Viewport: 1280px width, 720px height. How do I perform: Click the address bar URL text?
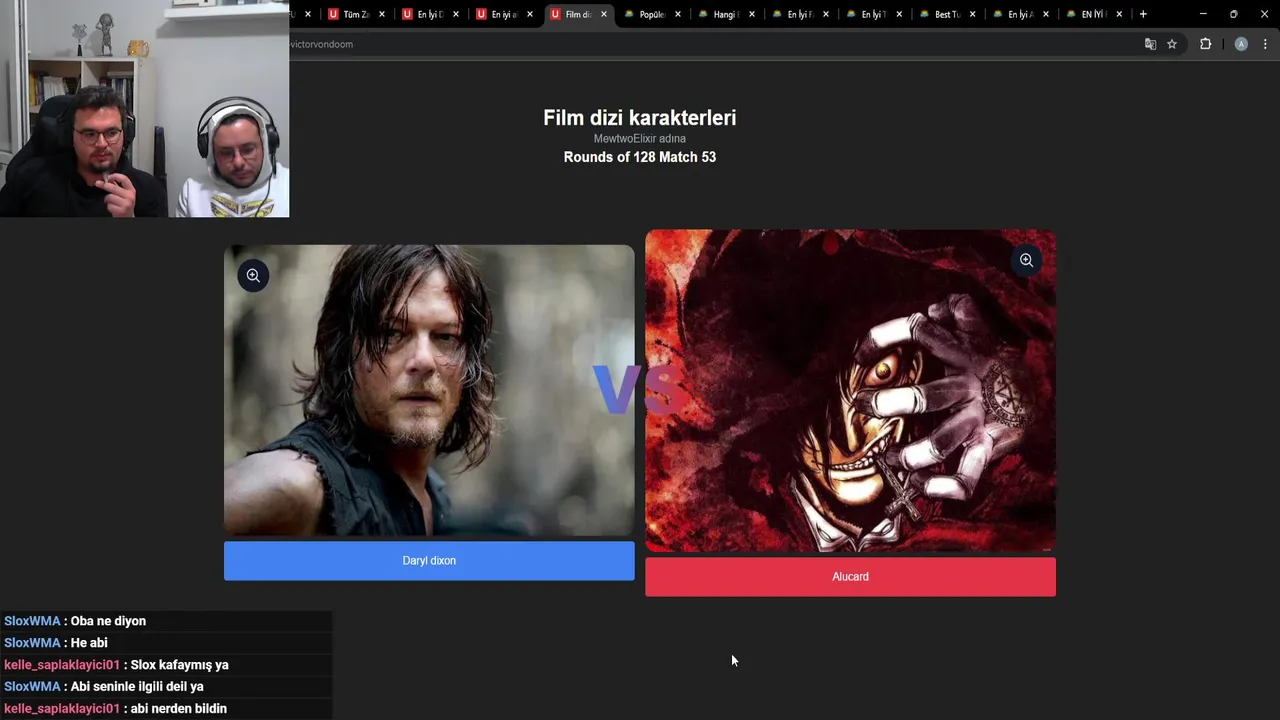point(321,44)
